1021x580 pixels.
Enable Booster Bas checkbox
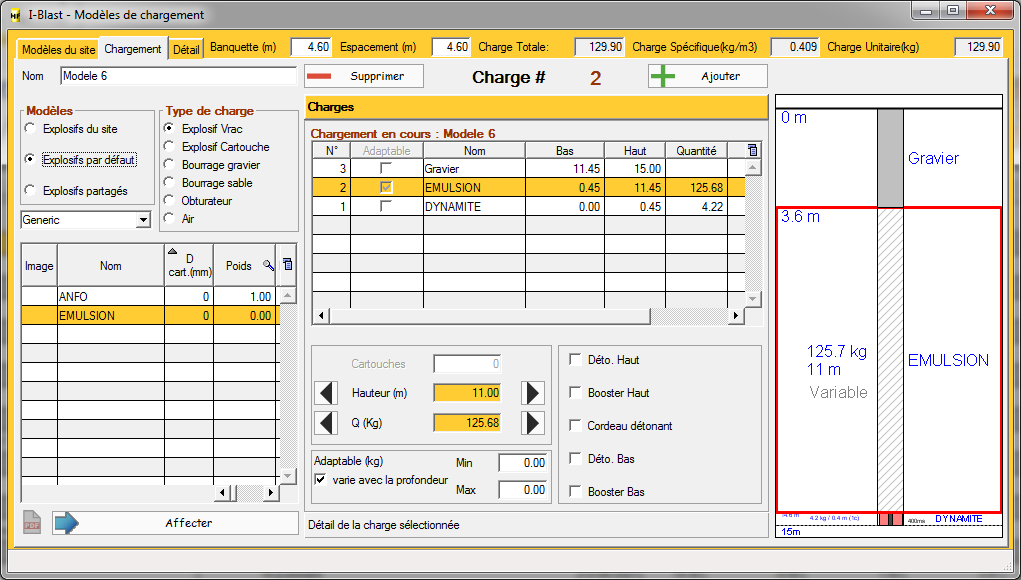pyautogui.click(x=576, y=491)
